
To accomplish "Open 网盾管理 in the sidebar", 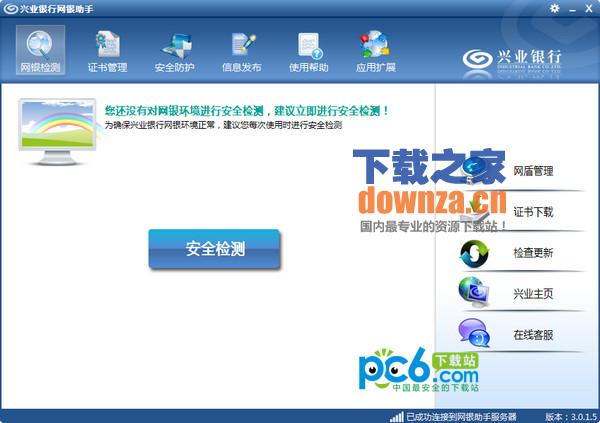I will tap(533, 171).
